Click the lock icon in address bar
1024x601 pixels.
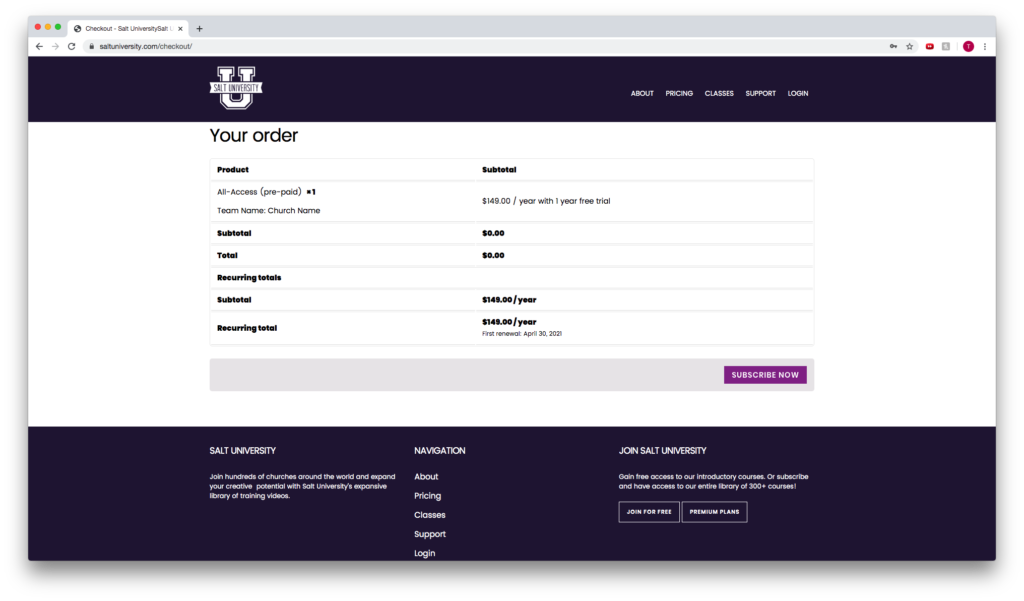[x=91, y=46]
